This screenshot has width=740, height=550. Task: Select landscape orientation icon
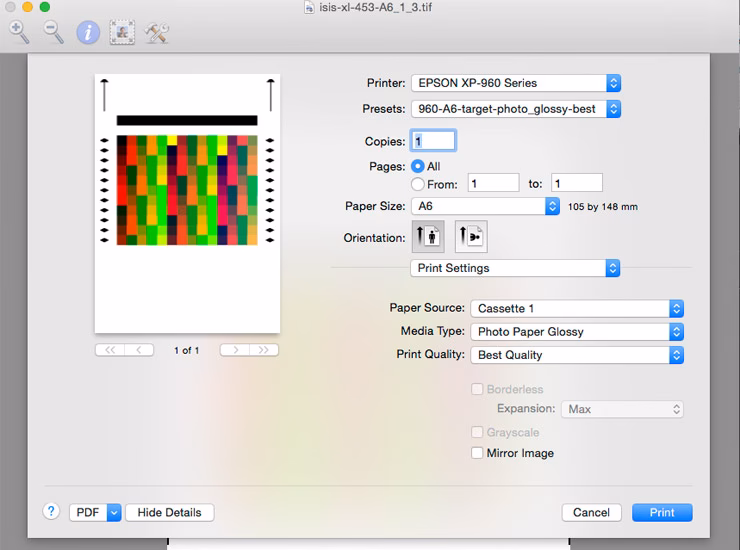470,237
